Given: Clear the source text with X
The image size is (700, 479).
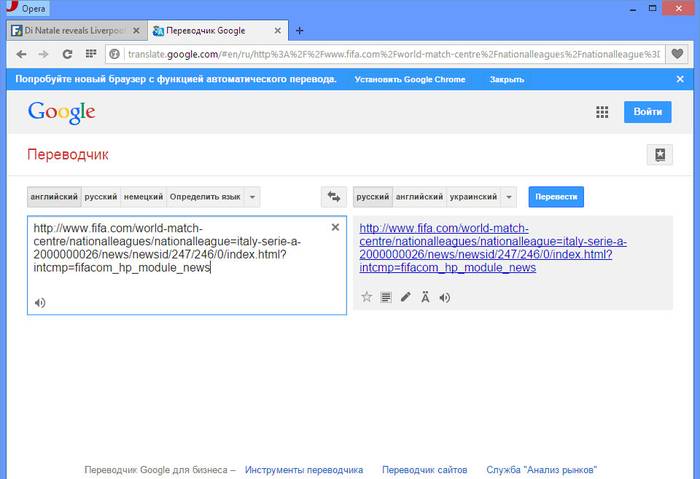Looking at the screenshot, I should pyautogui.click(x=335, y=227).
